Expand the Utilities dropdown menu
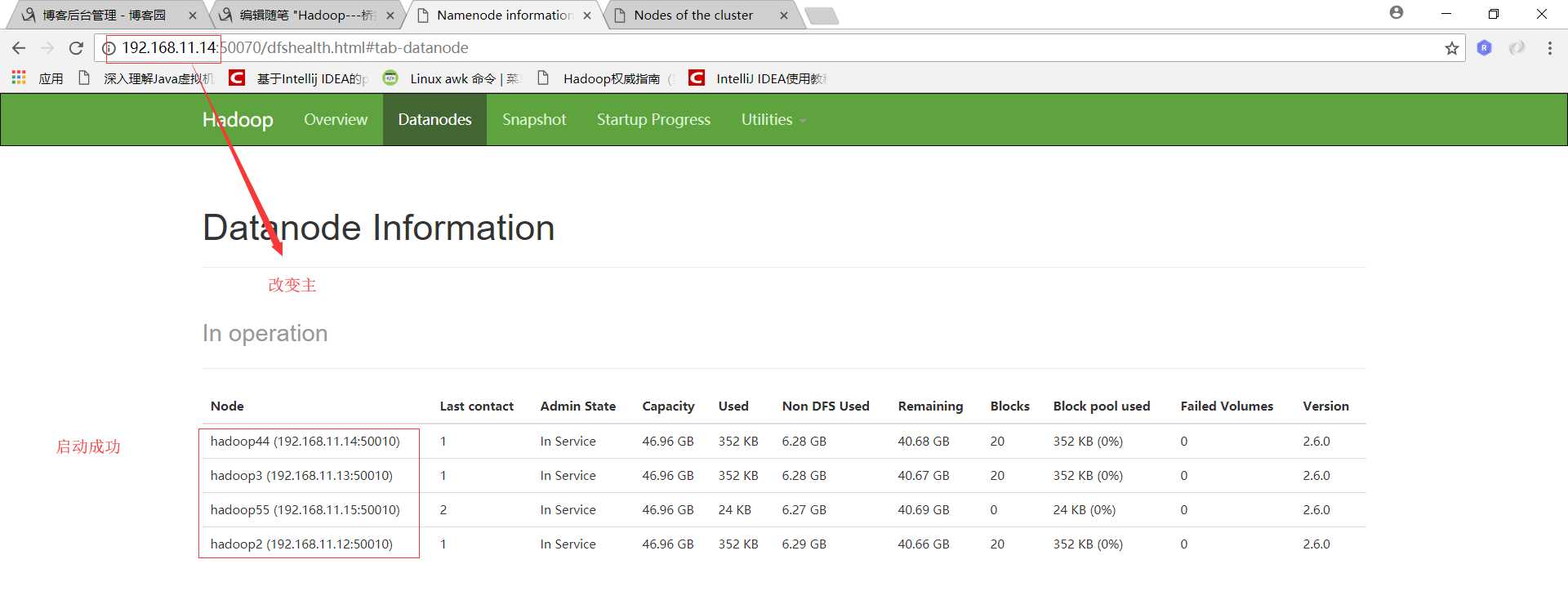The height and width of the screenshot is (604, 1568). coord(773,119)
